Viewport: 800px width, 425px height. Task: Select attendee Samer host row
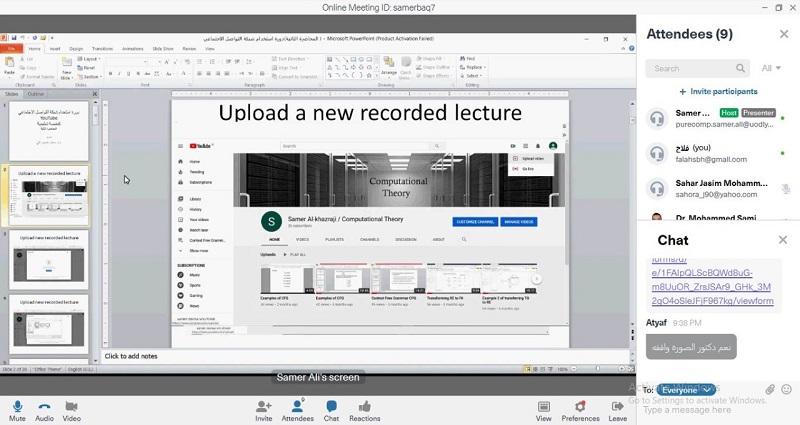[716, 118]
